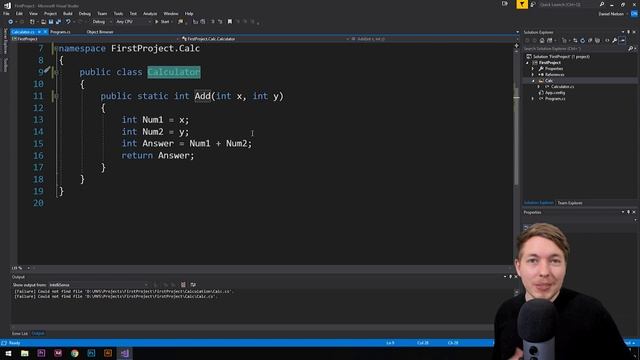Image resolution: width=640 pixels, height=360 pixels.
Task: Click the Solution Explorer Collapse All icon
Action: point(590,40)
